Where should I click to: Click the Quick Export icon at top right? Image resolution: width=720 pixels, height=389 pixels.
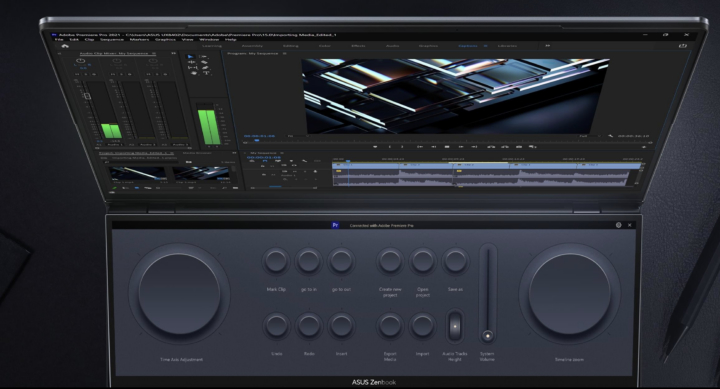(x=682, y=45)
